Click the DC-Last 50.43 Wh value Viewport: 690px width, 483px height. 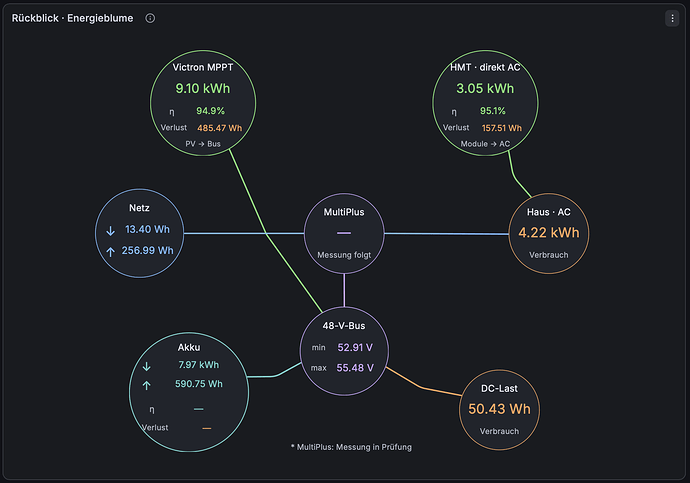click(499, 409)
